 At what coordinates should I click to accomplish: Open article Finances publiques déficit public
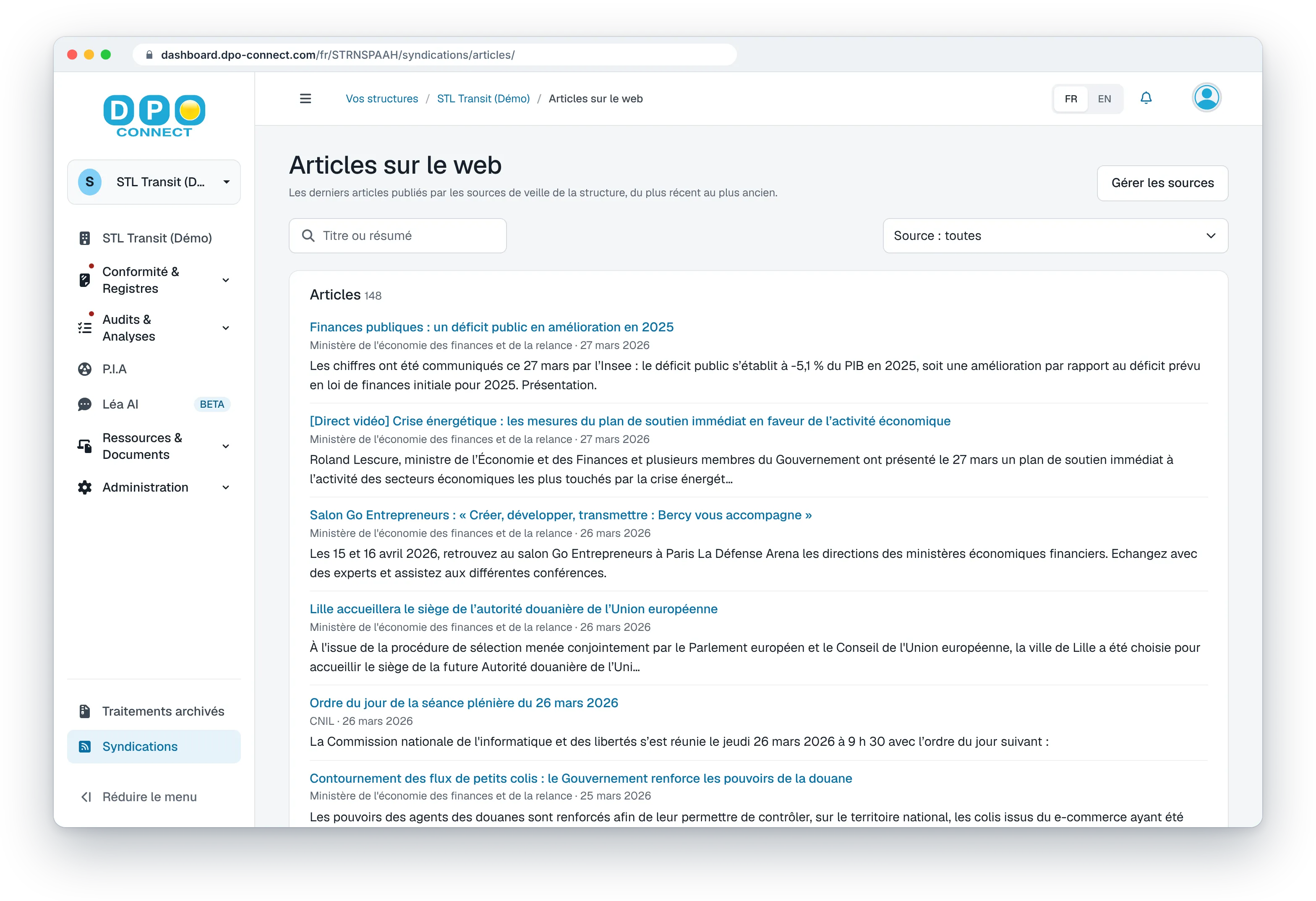(x=491, y=327)
